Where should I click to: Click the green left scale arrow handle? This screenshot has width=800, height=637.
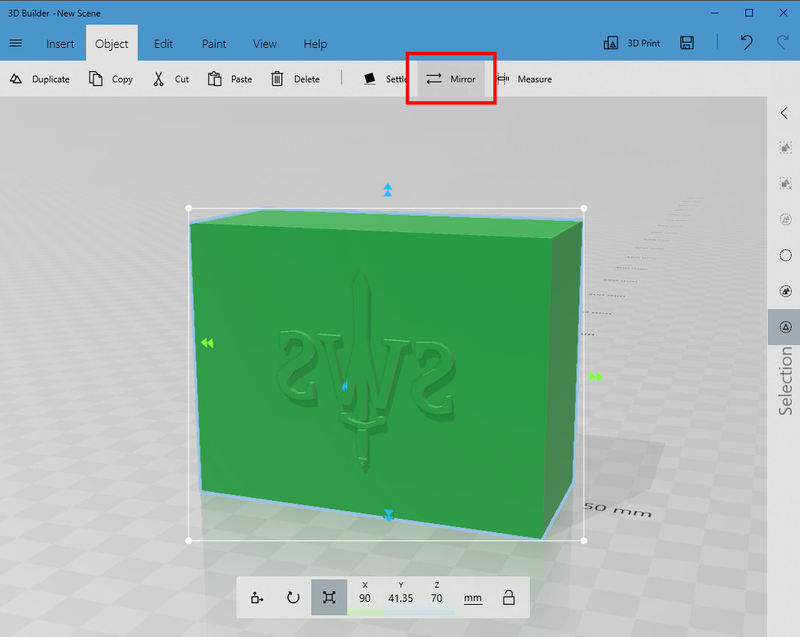[207, 343]
